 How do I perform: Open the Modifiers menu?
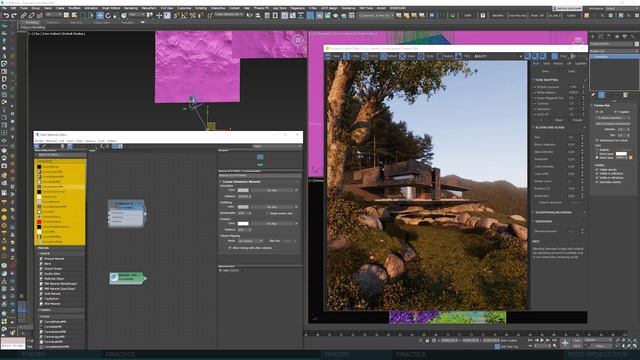[x=74, y=8]
